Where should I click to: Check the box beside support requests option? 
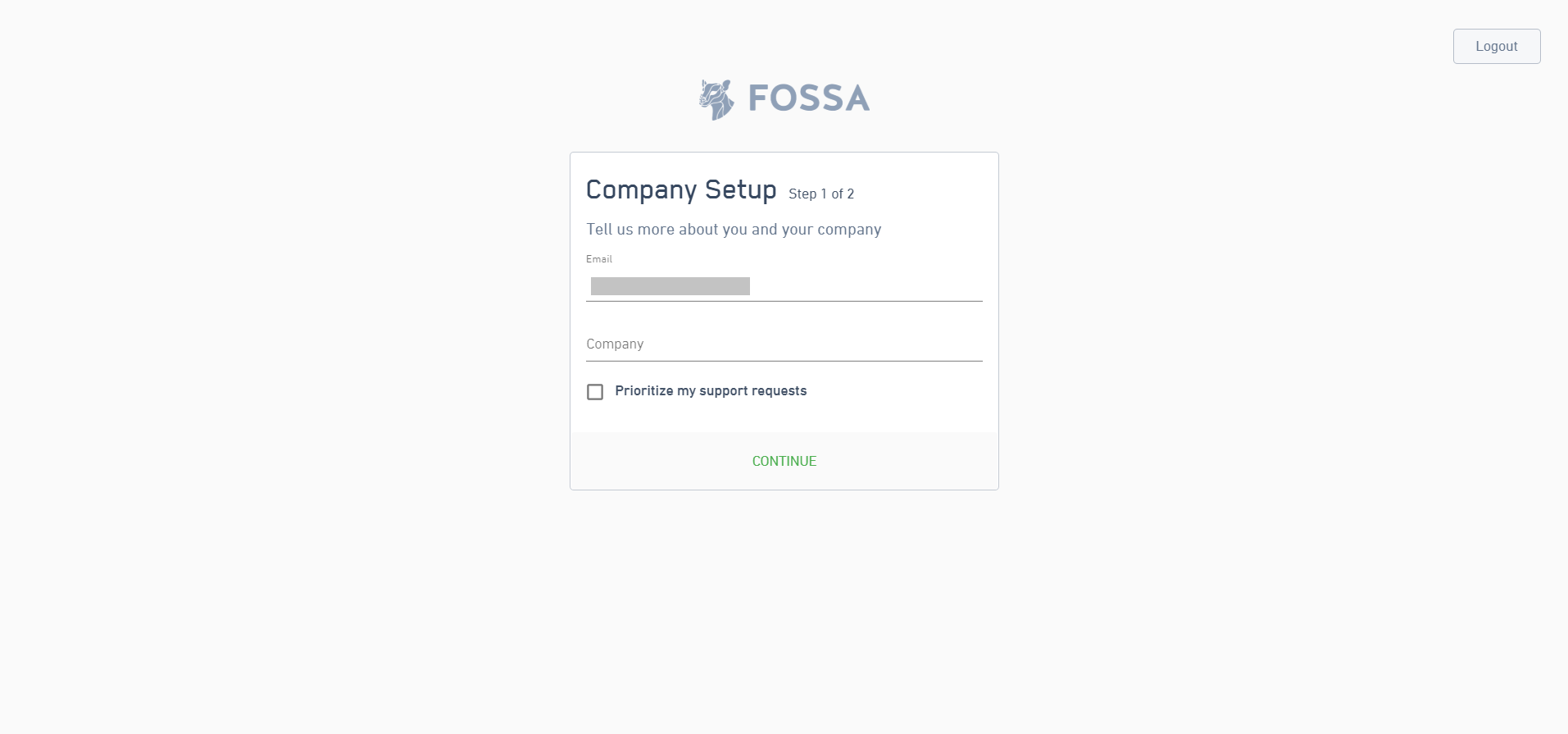pos(595,392)
